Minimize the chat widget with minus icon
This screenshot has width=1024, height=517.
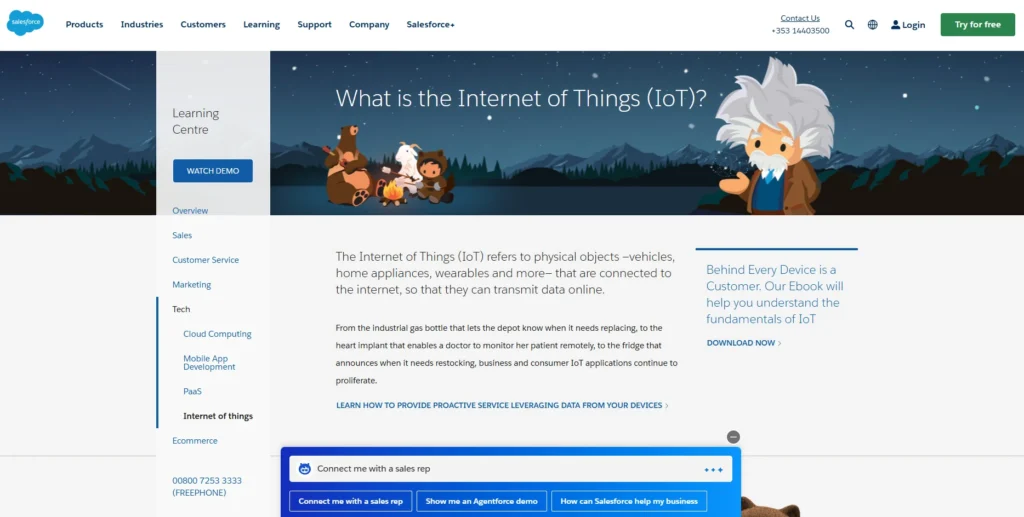pyautogui.click(x=733, y=437)
